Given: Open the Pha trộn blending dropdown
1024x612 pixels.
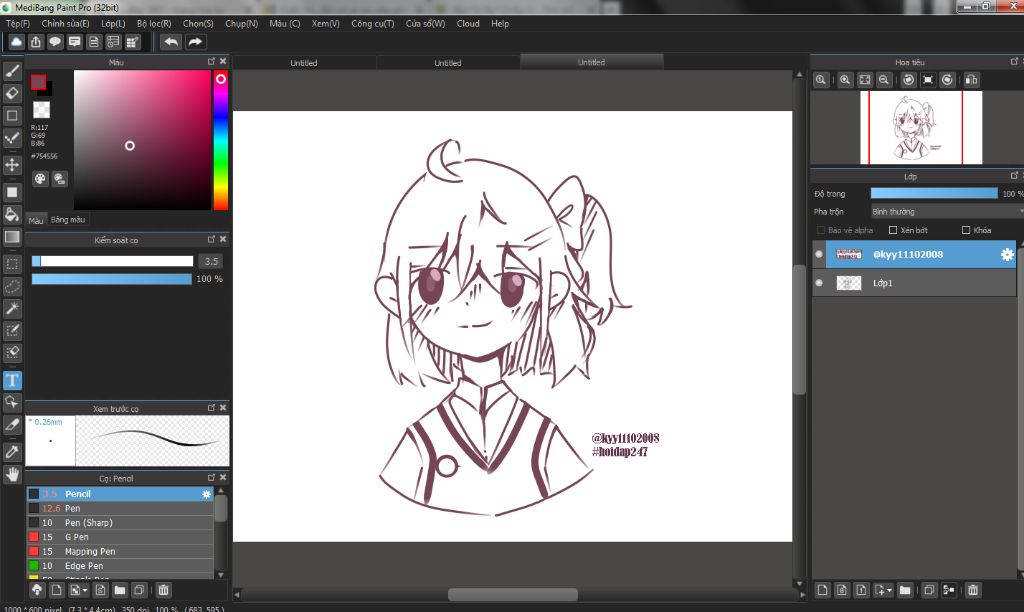Looking at the screenshot, I should pyautogui.click(x=947, y=212).
